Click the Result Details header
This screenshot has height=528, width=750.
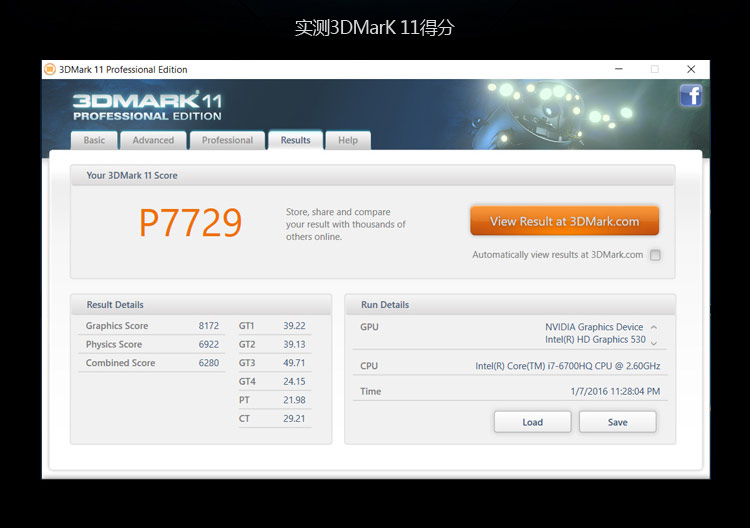pyautogui.click(x=115, y=305)
